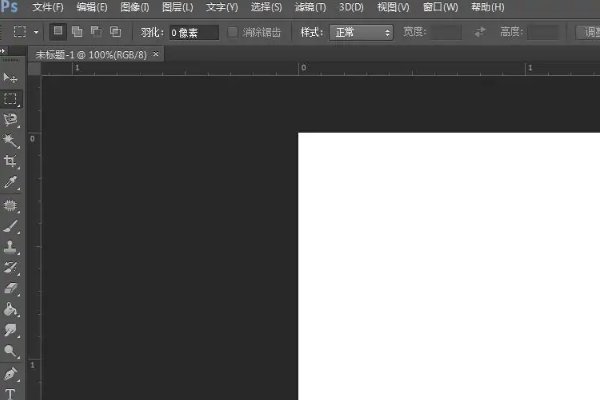Enable Intersect with Selection mode
The height and width of the screenshot is (400, 600).
tap(115, 32)
